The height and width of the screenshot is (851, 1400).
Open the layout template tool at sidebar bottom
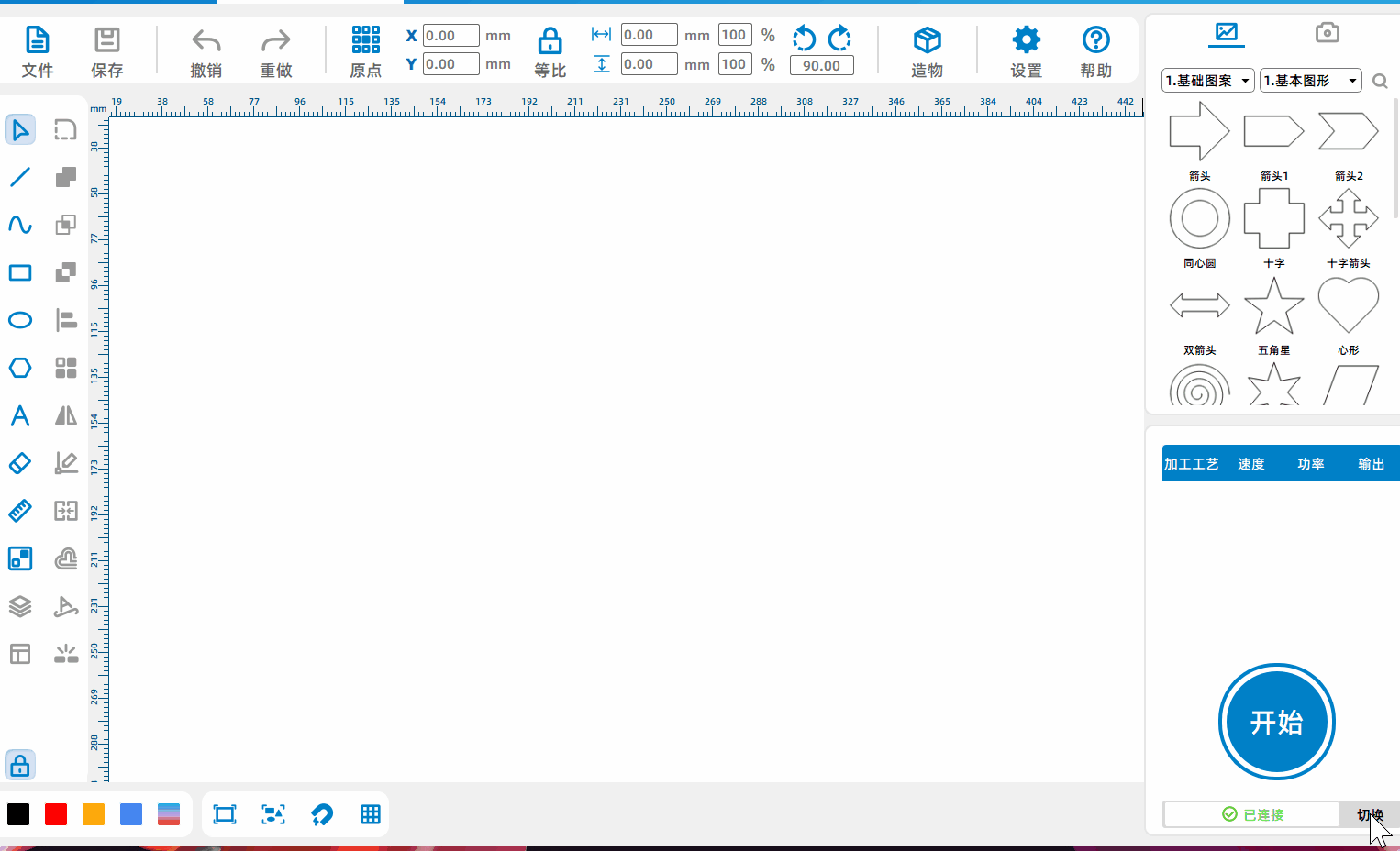(x=20, y=654)
